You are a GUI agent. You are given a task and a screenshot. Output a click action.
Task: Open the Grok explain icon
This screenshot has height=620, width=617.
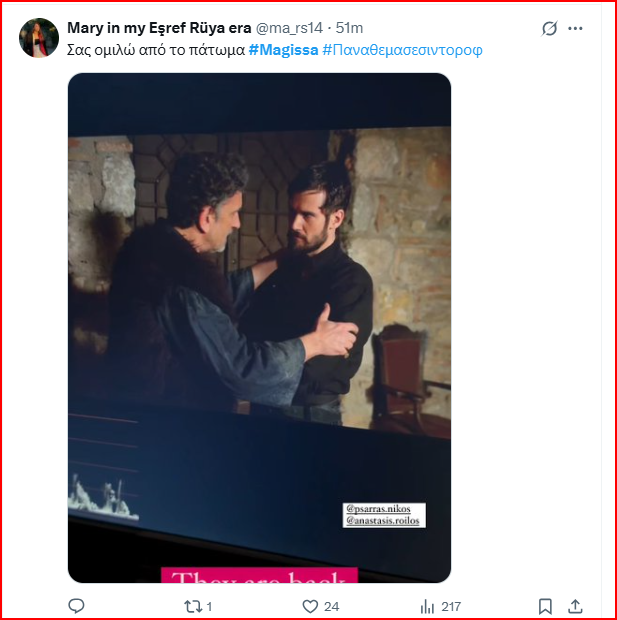tap(549, 29)
